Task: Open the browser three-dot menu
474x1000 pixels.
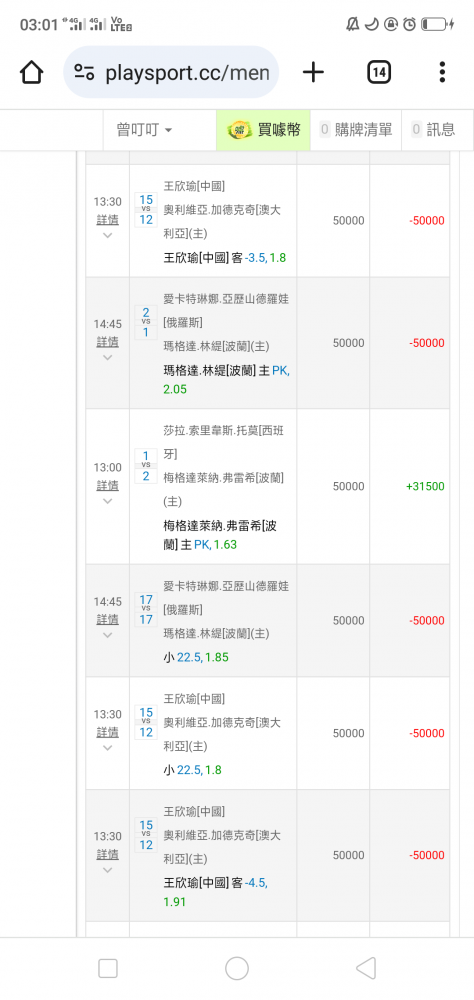Action: [442, 72]
